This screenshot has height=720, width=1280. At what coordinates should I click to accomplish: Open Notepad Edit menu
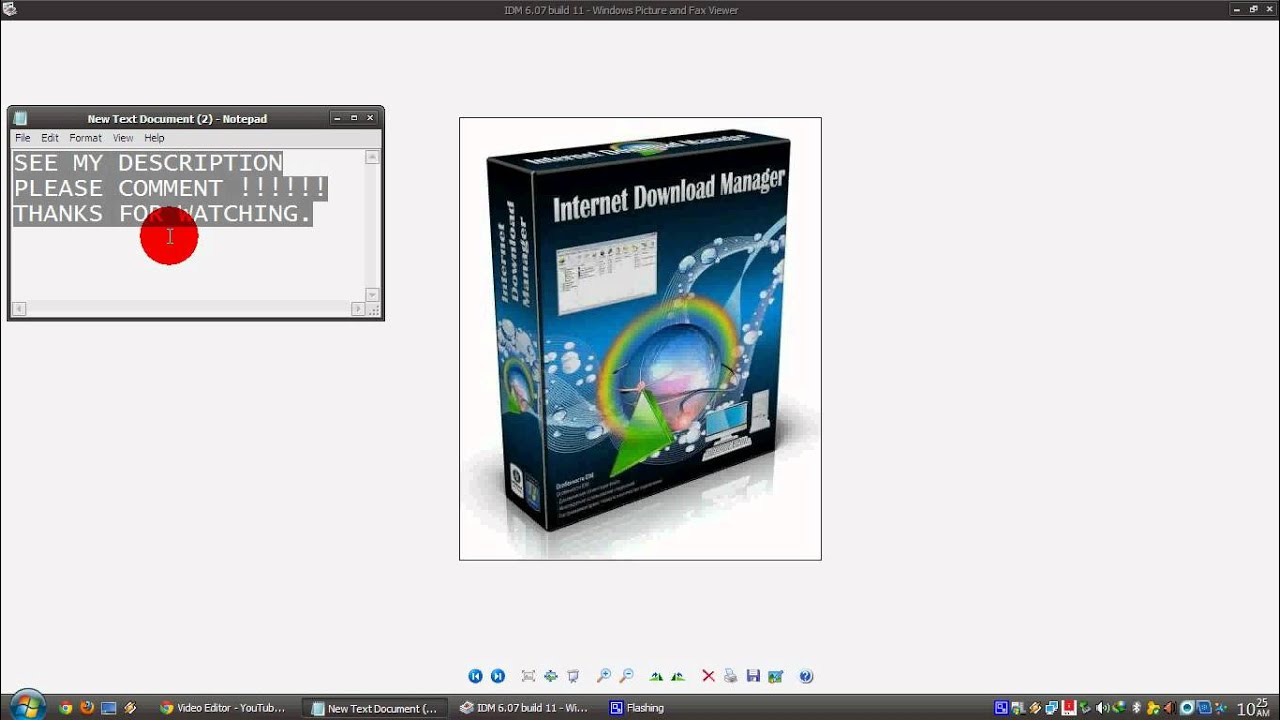tap(50, 138)
